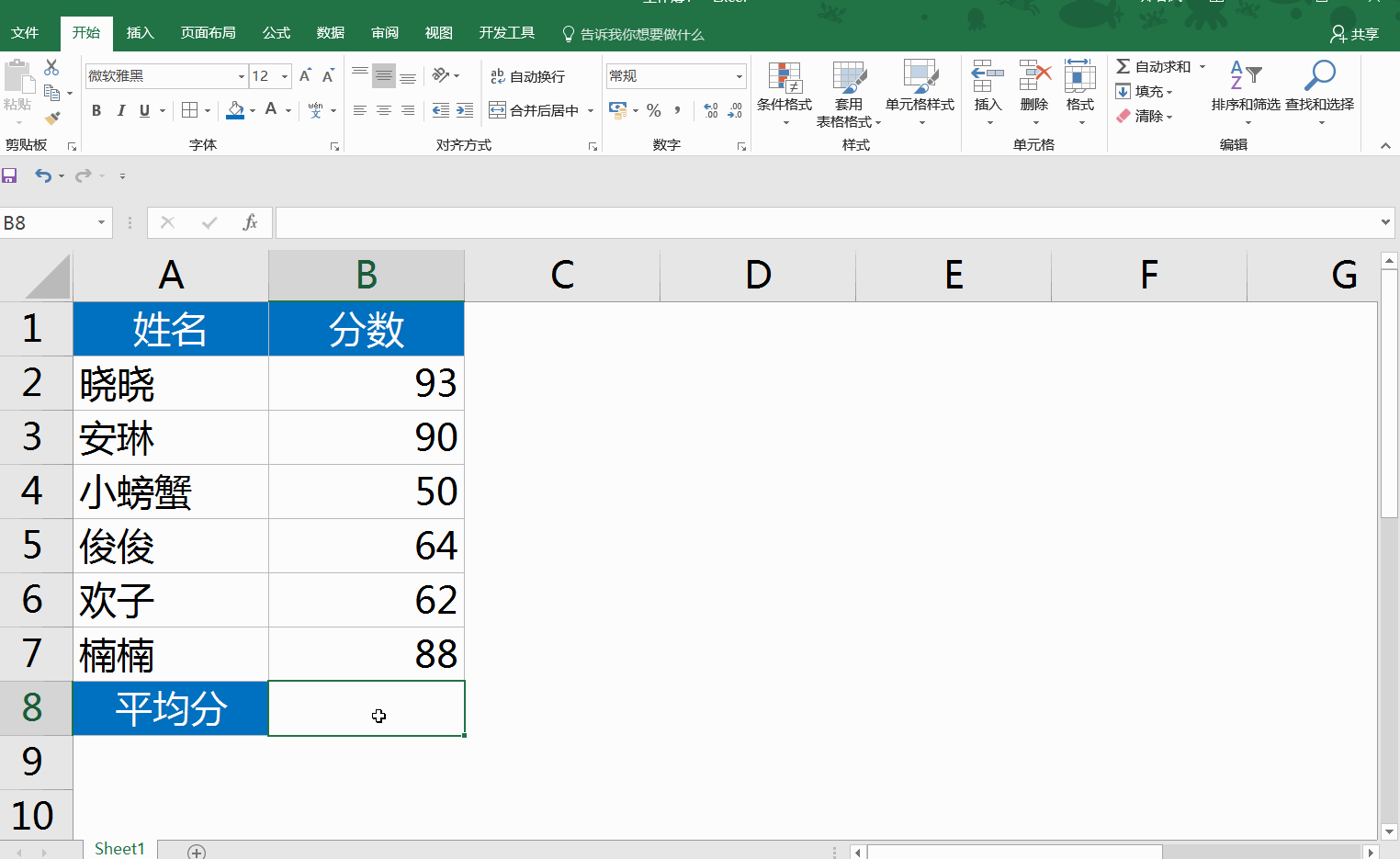Click the fill color bucket swatch
This screenshot has height=859, width=1400.
[235, 110]
